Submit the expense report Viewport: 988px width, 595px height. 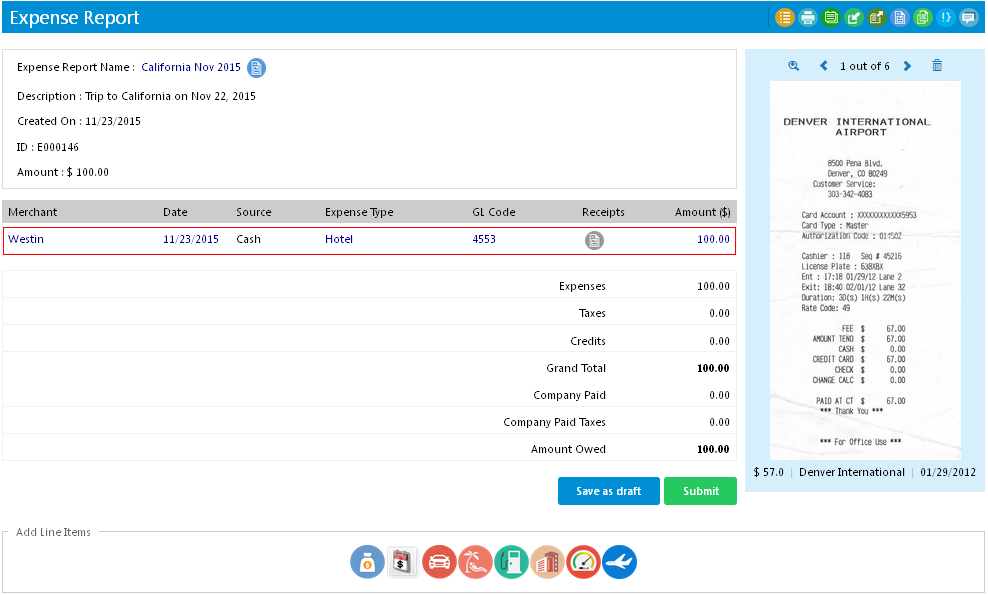700,490
